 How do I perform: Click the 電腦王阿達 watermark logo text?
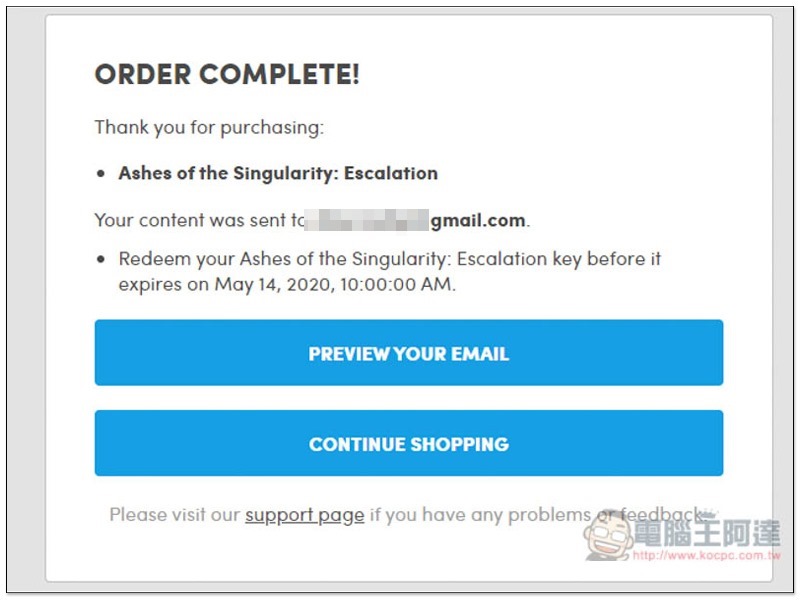point(707,534)
